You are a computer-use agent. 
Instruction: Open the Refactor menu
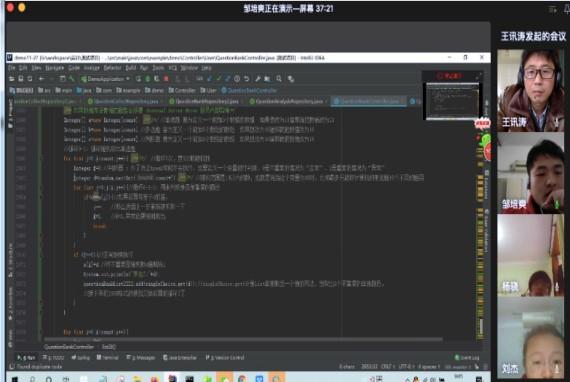click(x=112, y=68)
